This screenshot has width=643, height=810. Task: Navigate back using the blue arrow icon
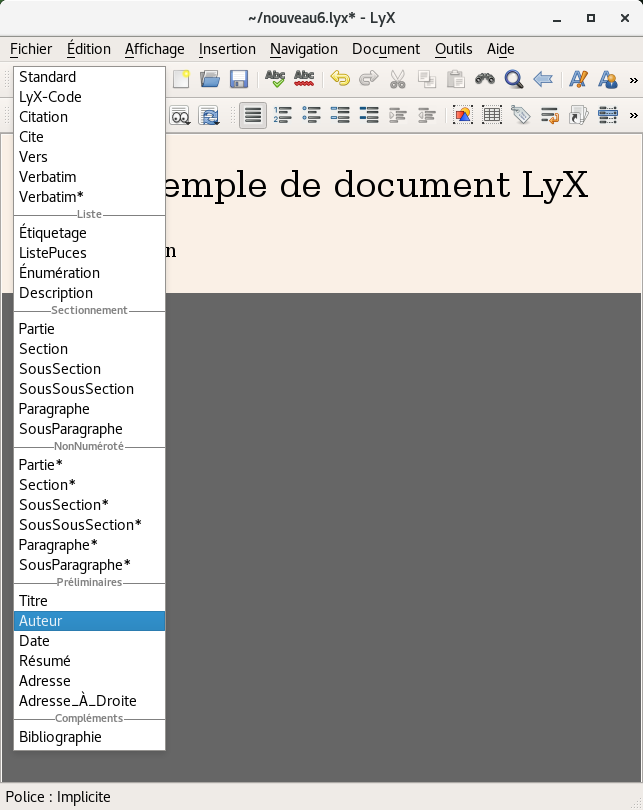[x=543, y=79]
